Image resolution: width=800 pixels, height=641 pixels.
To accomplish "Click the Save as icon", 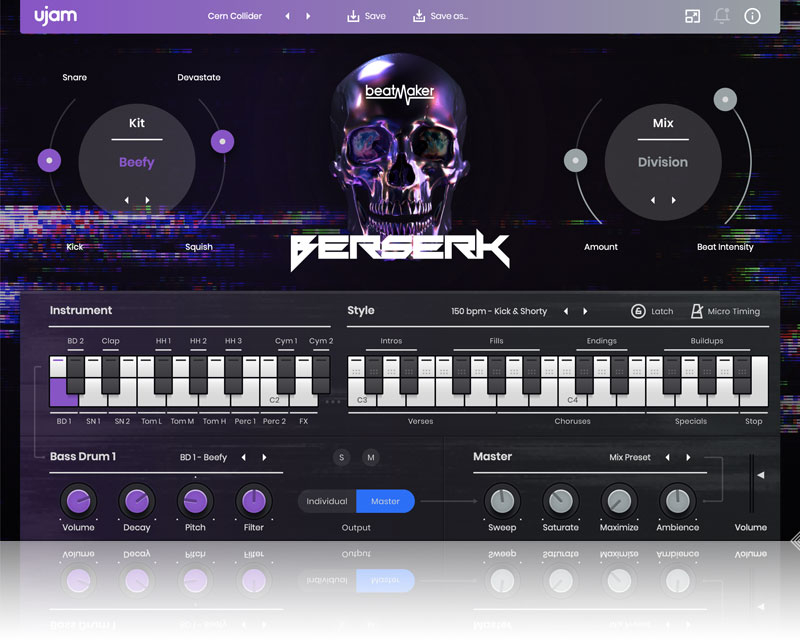I will click(418, 16).
